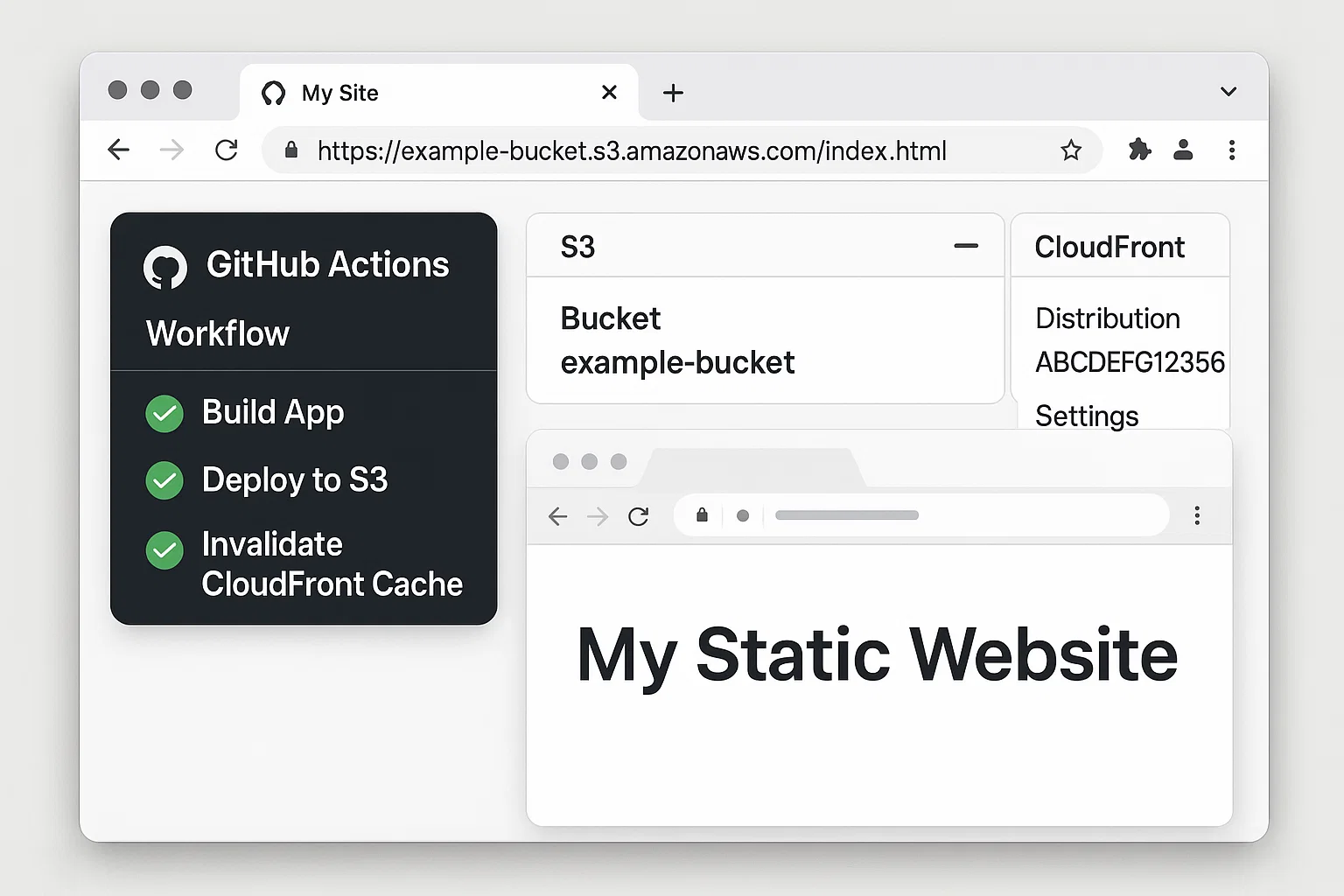Click the green check beside Deploy to S3
This screenshot has height=896, width=1344.
164,480
